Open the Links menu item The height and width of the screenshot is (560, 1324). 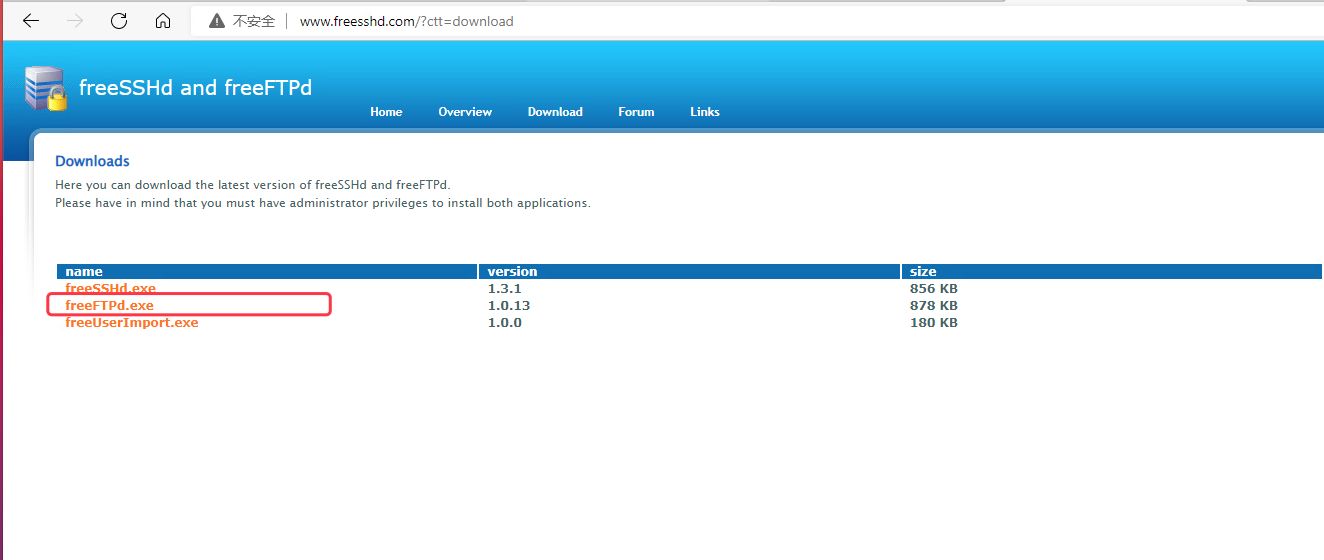705,112
